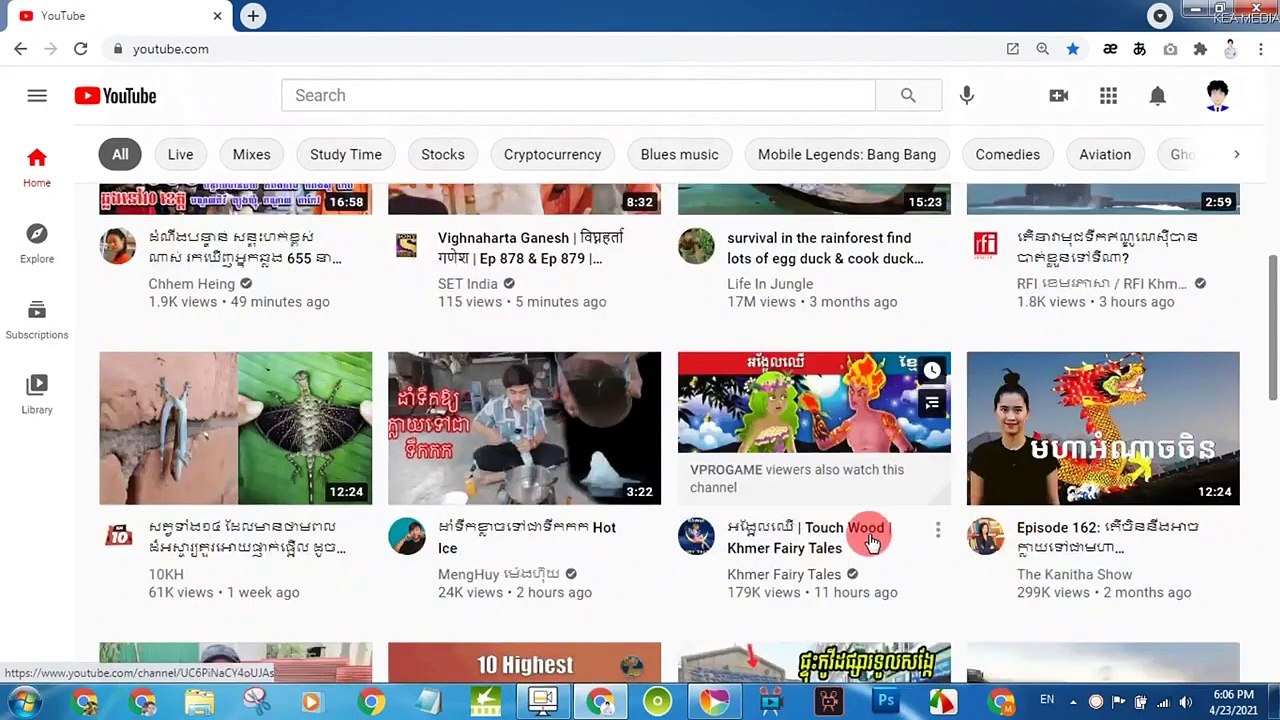Select the Mixes filter chip

pyautogui.click(x=252, y=154)
